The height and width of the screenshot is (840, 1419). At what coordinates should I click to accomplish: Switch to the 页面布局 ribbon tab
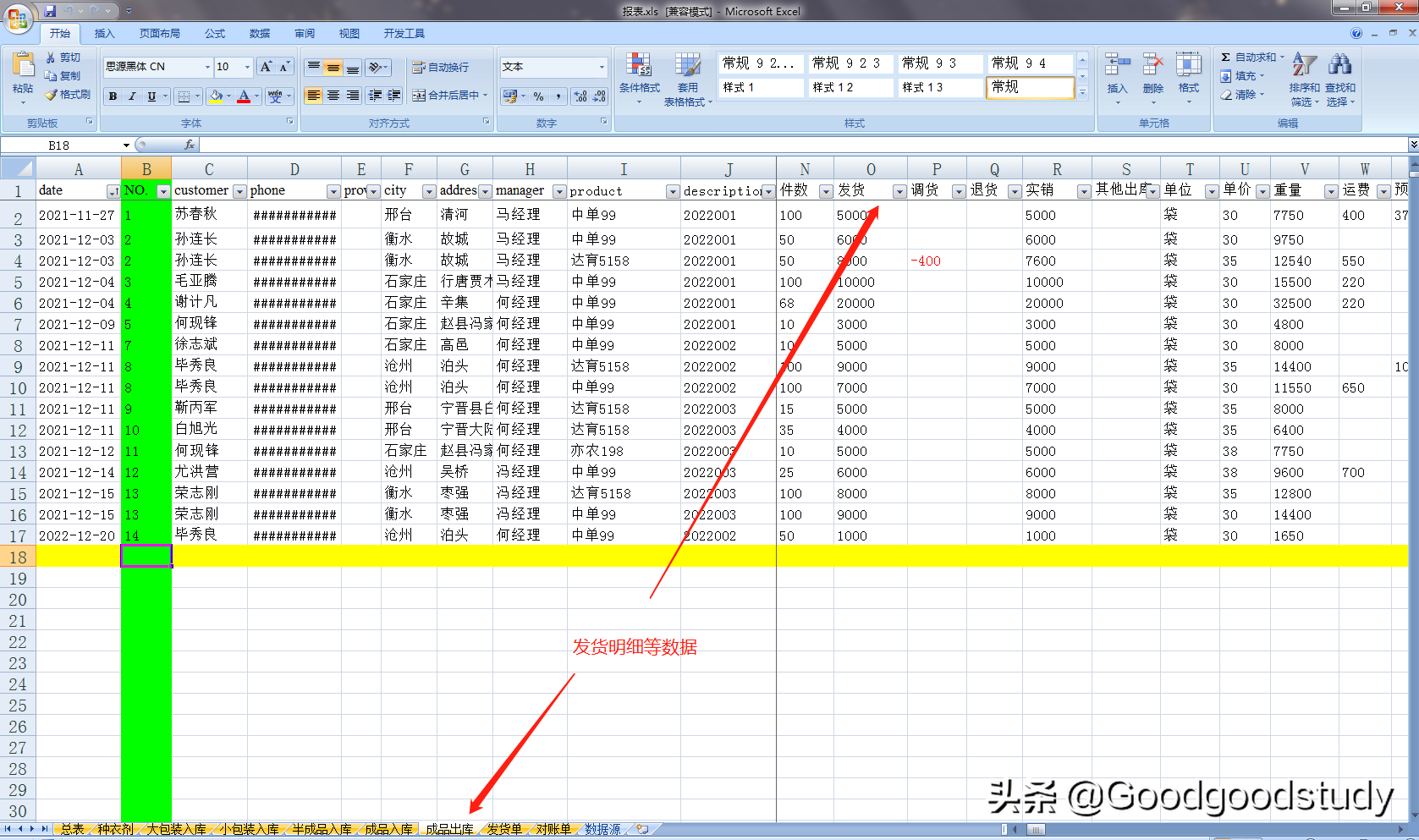click(x=160, y=34)
